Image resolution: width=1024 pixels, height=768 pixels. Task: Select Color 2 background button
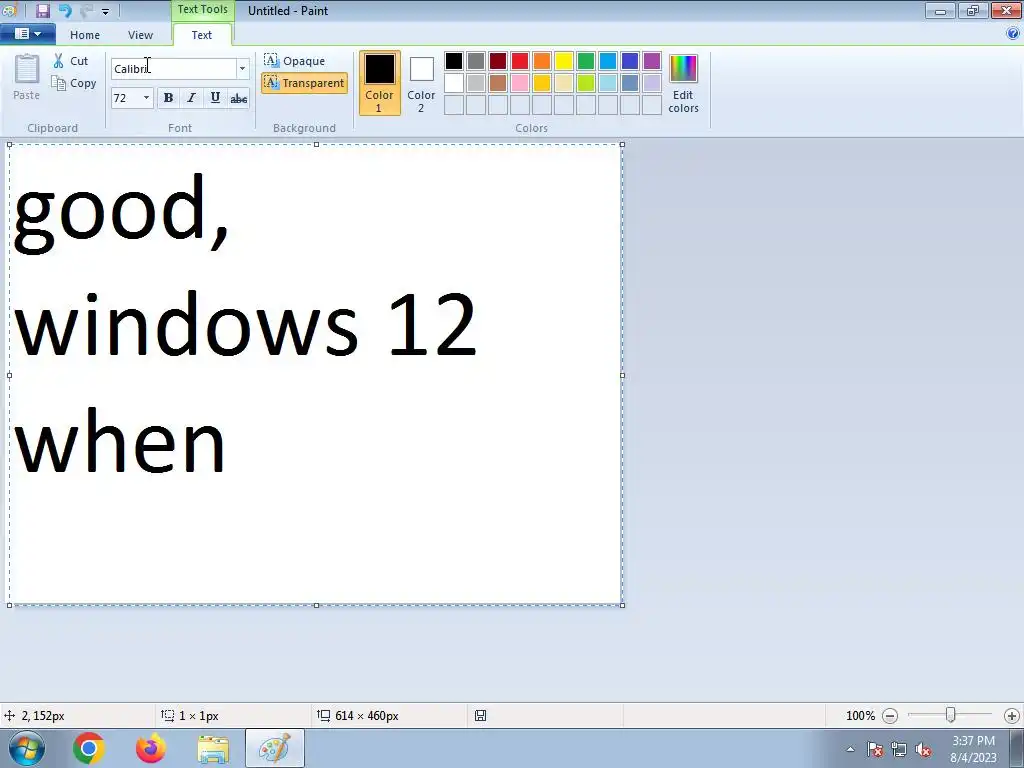click(421, 83)
